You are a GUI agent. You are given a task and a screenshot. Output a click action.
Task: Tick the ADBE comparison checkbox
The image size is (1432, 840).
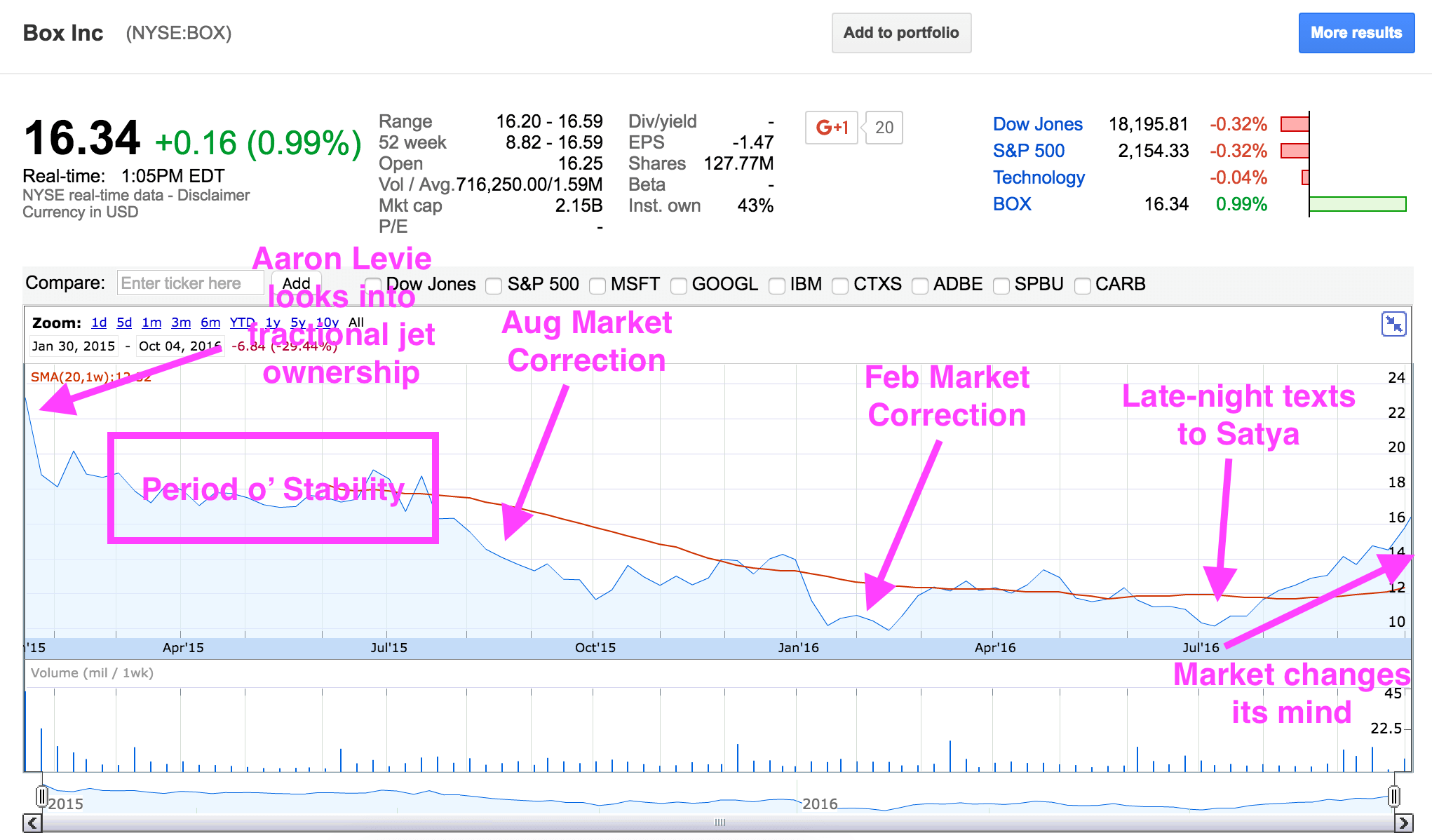pos(920,285)
